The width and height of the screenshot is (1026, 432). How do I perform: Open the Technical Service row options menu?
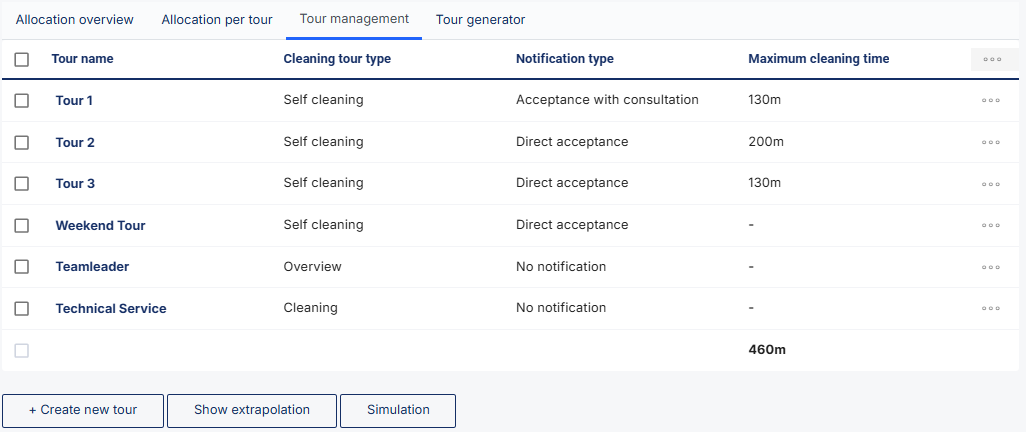click(991, 309)
